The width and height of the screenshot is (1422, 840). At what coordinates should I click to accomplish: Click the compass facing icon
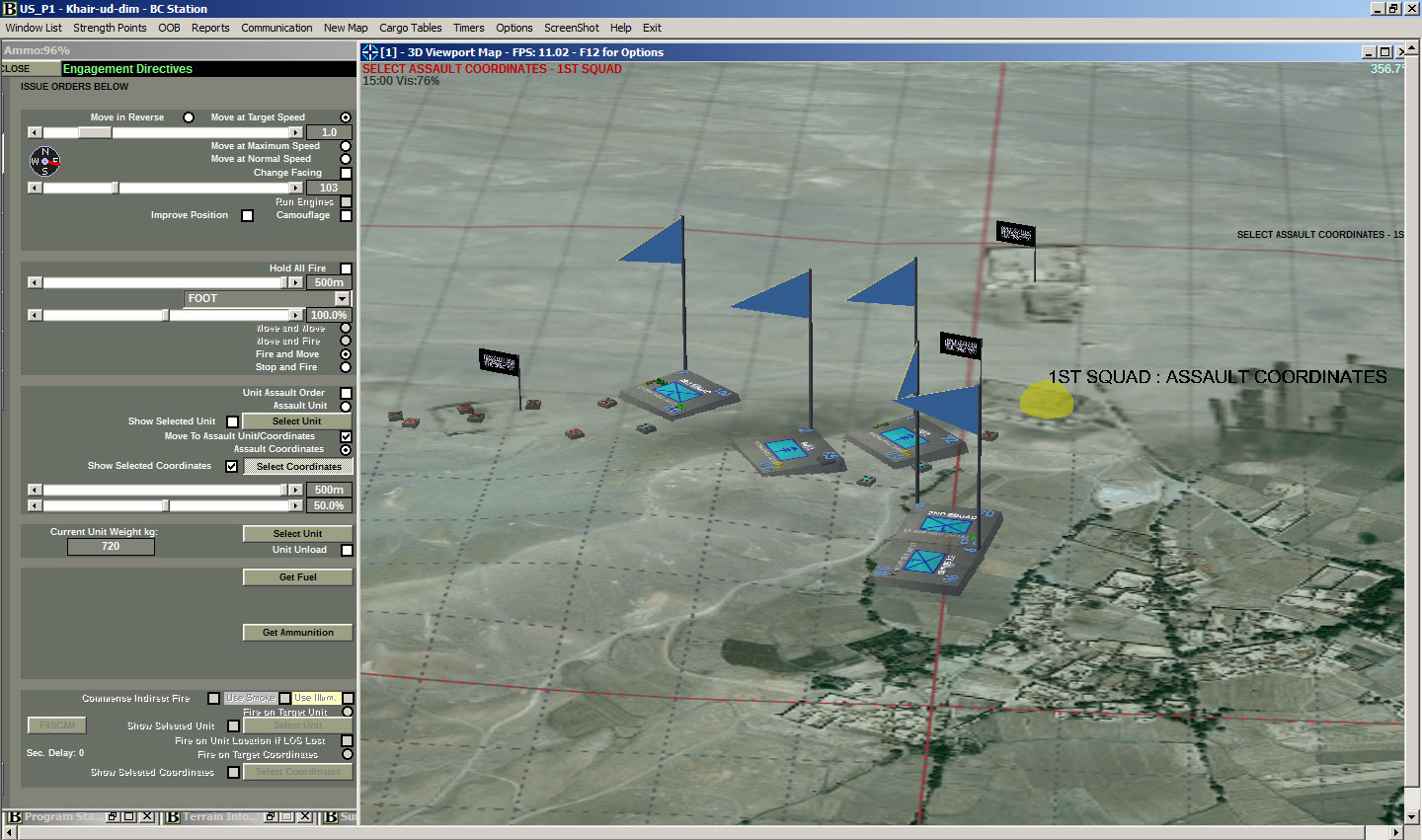click(44, 160)
